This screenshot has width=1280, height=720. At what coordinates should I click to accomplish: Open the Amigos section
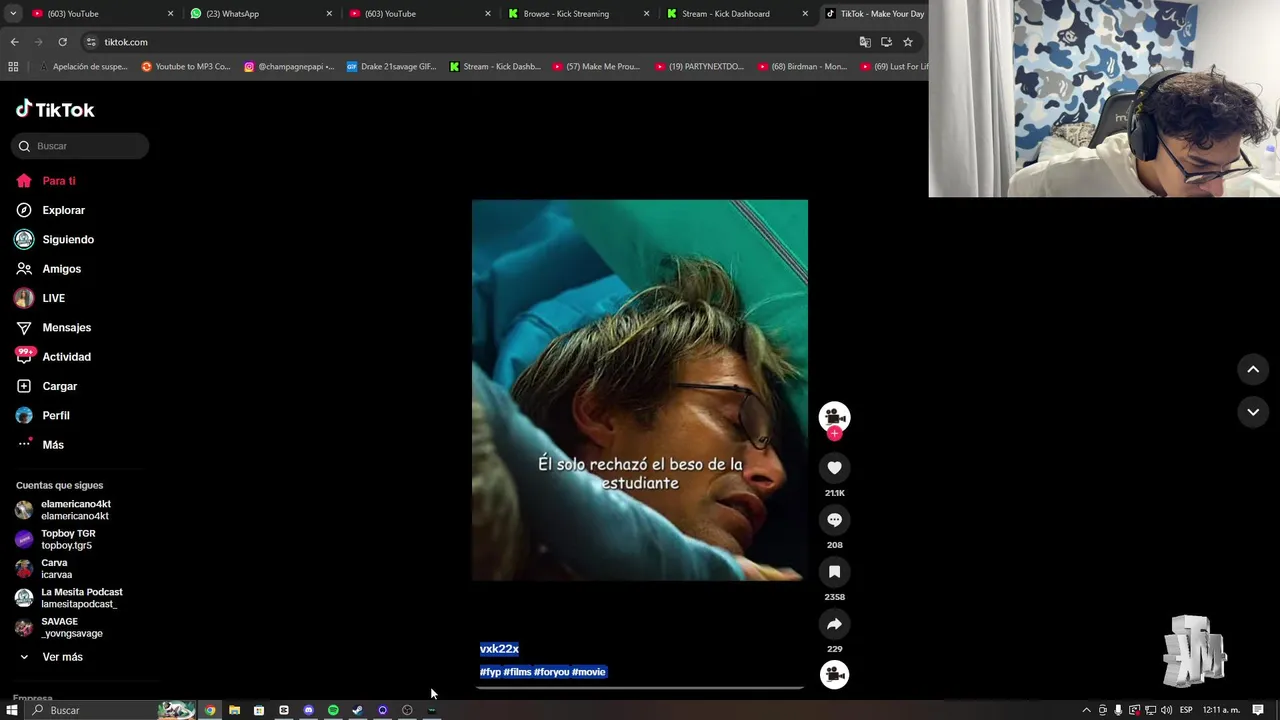(x=61, y=269)
